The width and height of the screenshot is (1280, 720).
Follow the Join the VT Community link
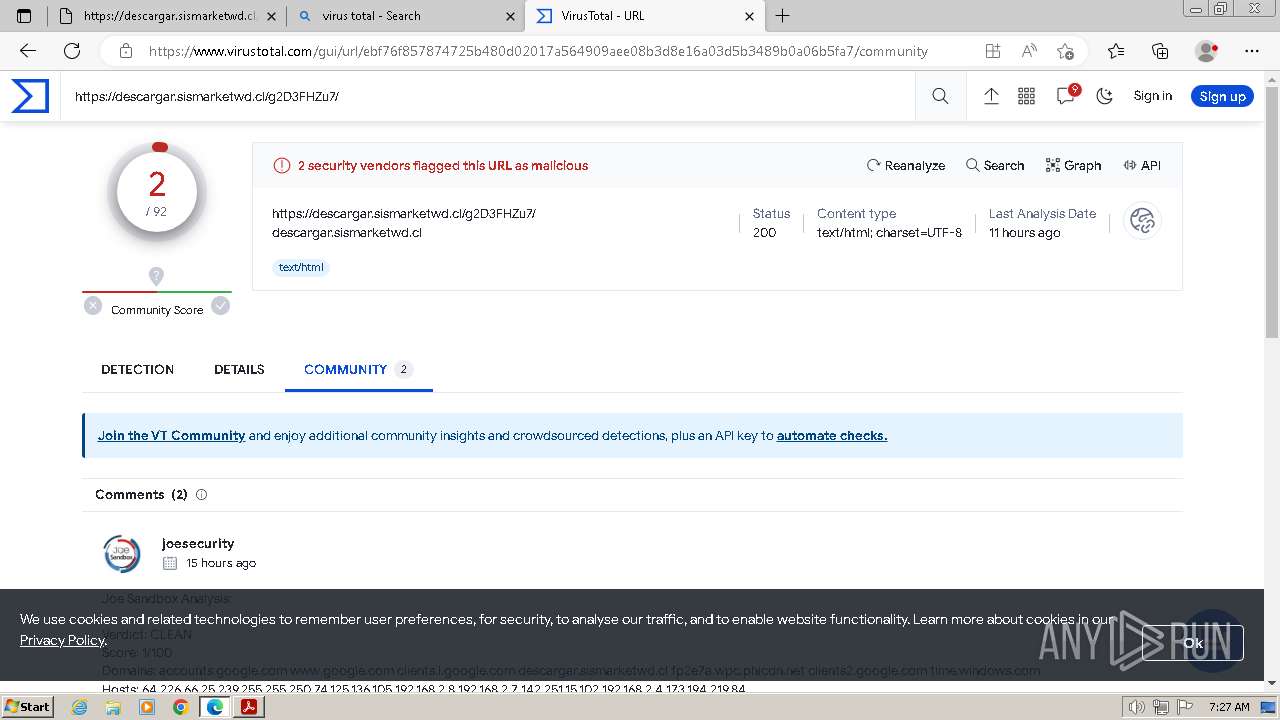(171, 435)
